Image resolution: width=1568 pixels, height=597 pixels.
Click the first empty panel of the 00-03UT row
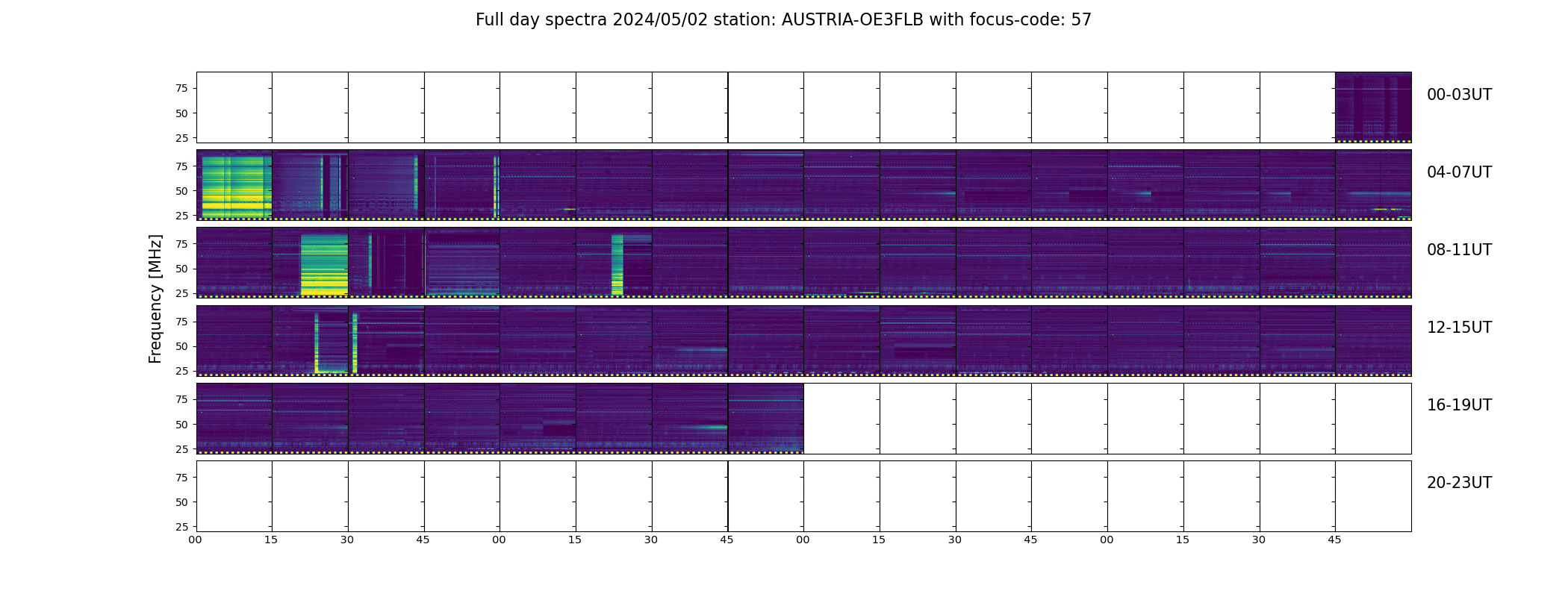[234, 107]
